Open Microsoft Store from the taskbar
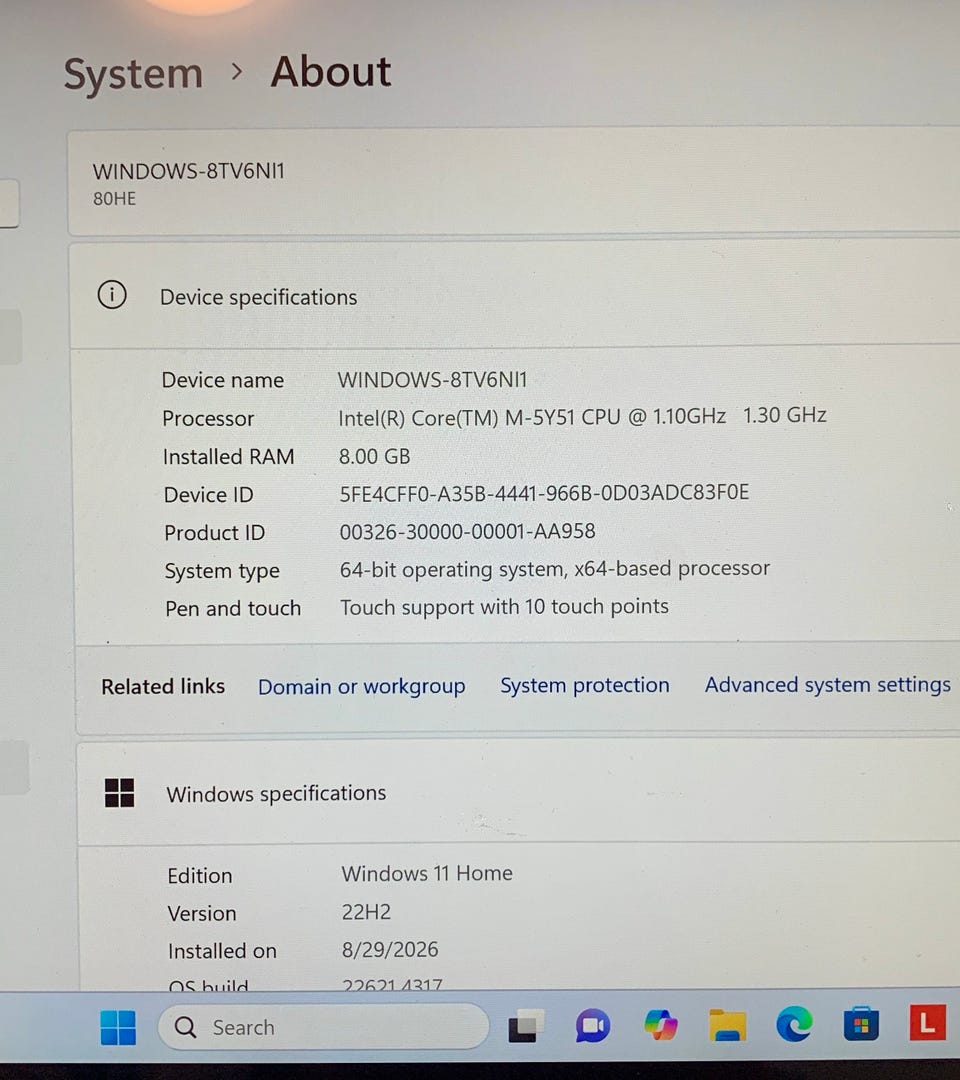The height and width of the screenshot is (1080, 960). [861, 1023]
